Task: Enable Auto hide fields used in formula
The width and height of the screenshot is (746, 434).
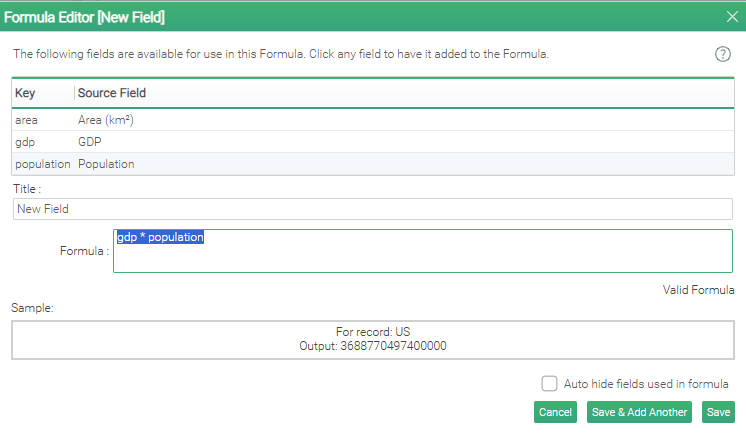Action: pos(549,383)
